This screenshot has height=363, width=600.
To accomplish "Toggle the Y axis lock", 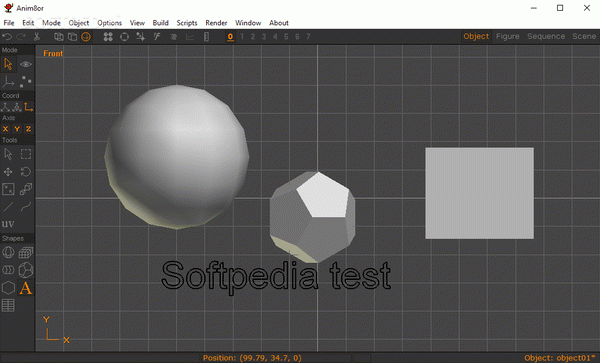I will 17,129.
